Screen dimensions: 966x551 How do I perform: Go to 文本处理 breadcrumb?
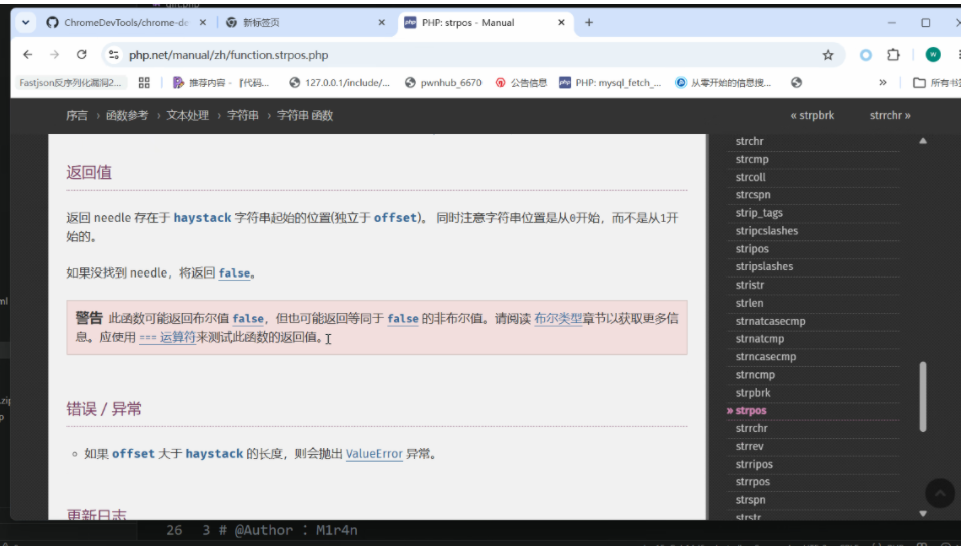coord(187,115)
